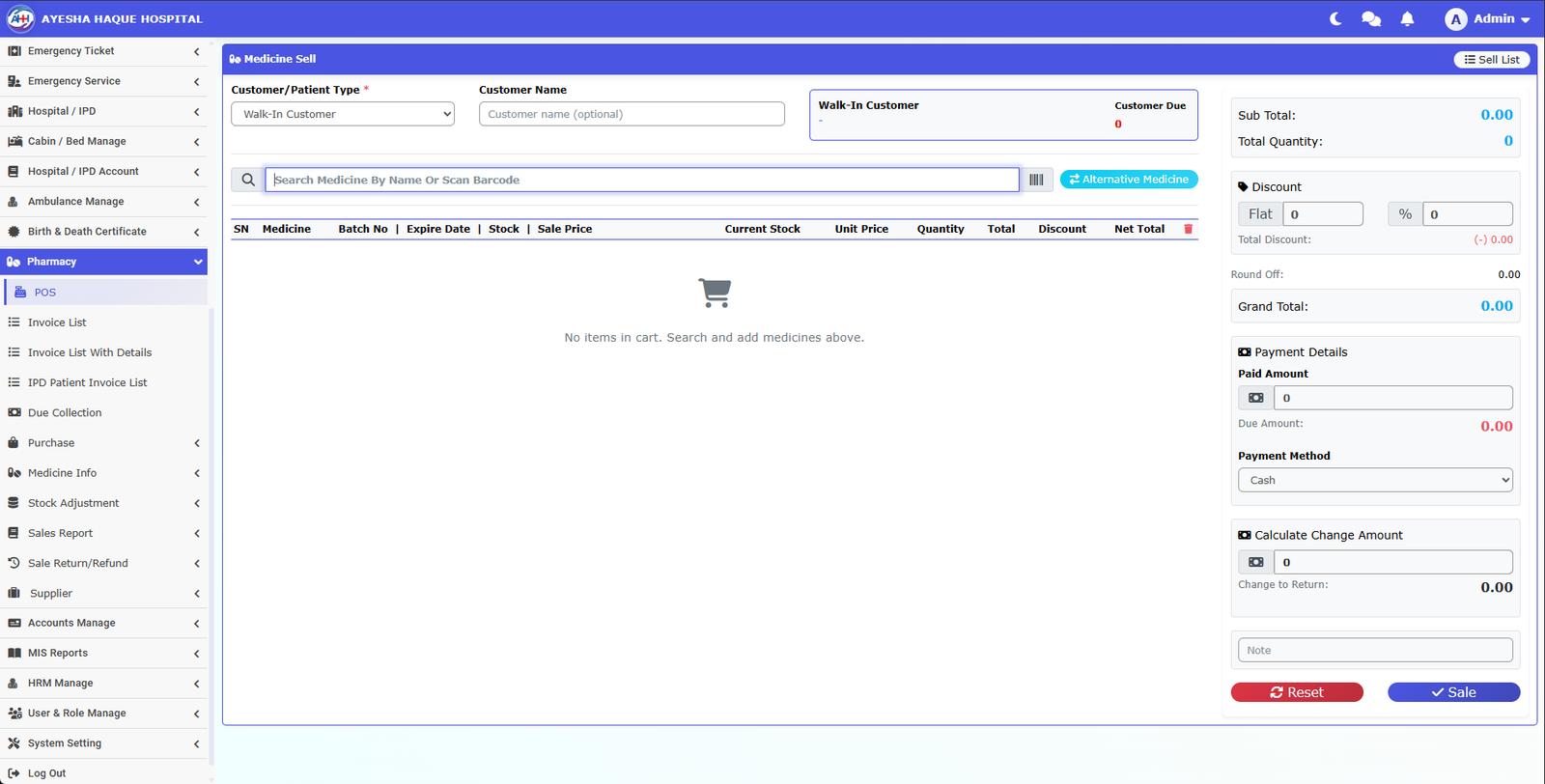Image resolution: width=1545 pixels, height=784 pixels.
Task: Click the Net Total column header
Action: pyautogui.click(x=1139, y=229)
